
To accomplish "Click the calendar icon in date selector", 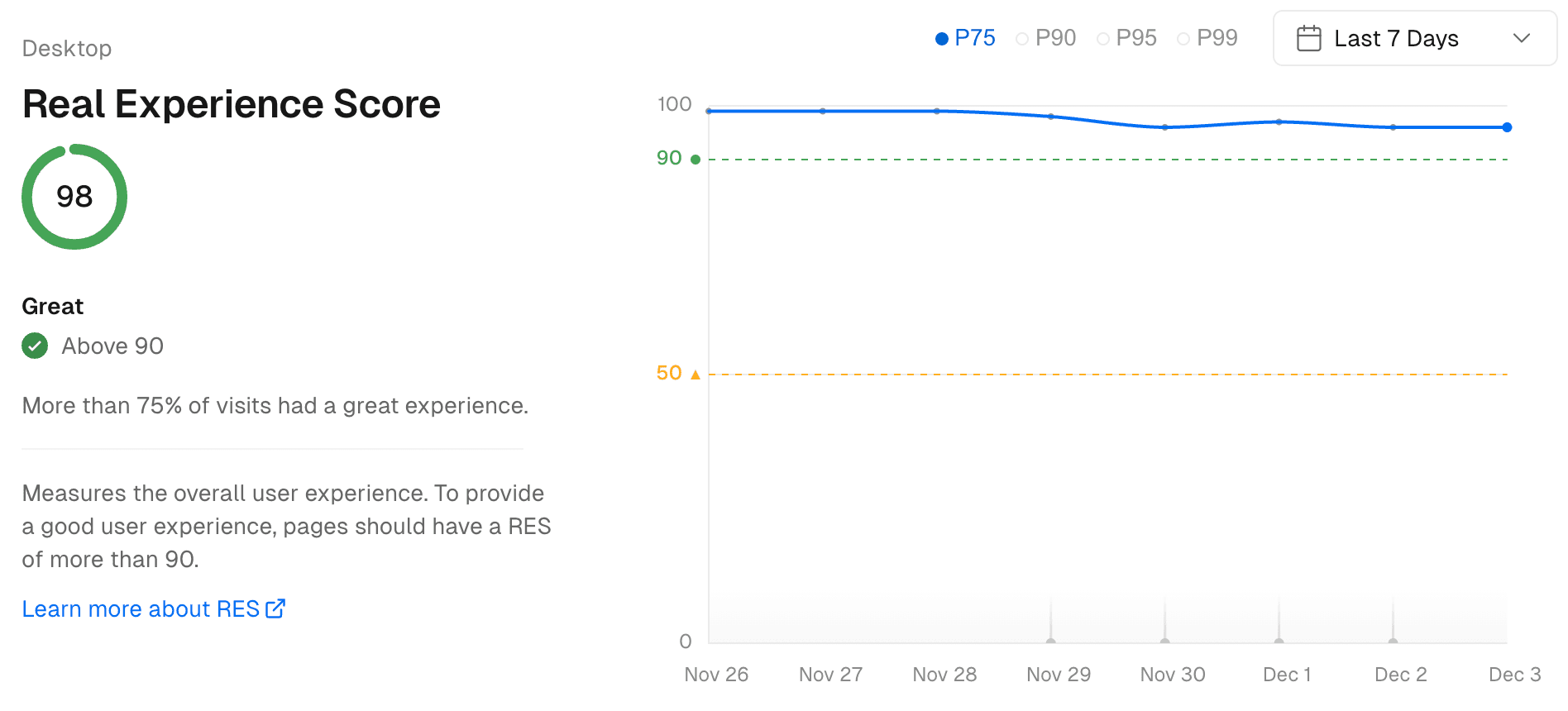I will pyautogui.click(x=1308, y=39).
